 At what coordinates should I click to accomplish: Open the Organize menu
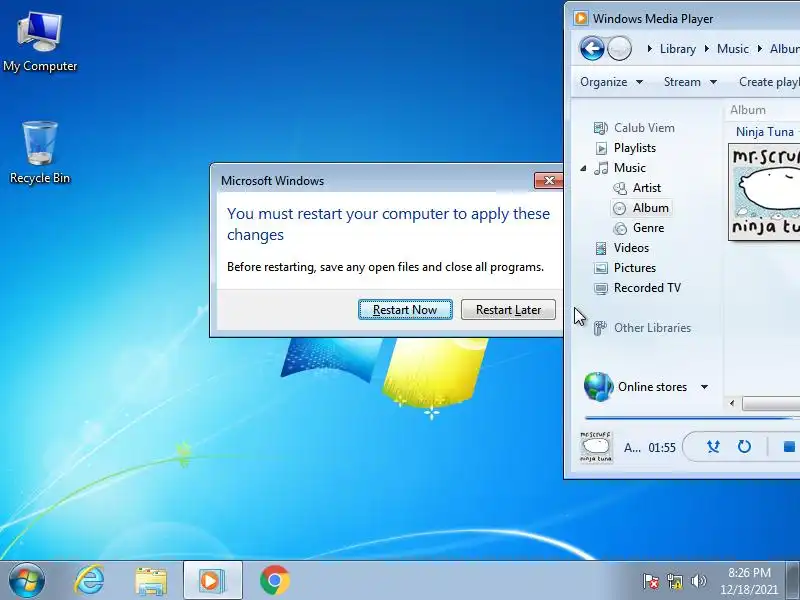pos(611,82)
